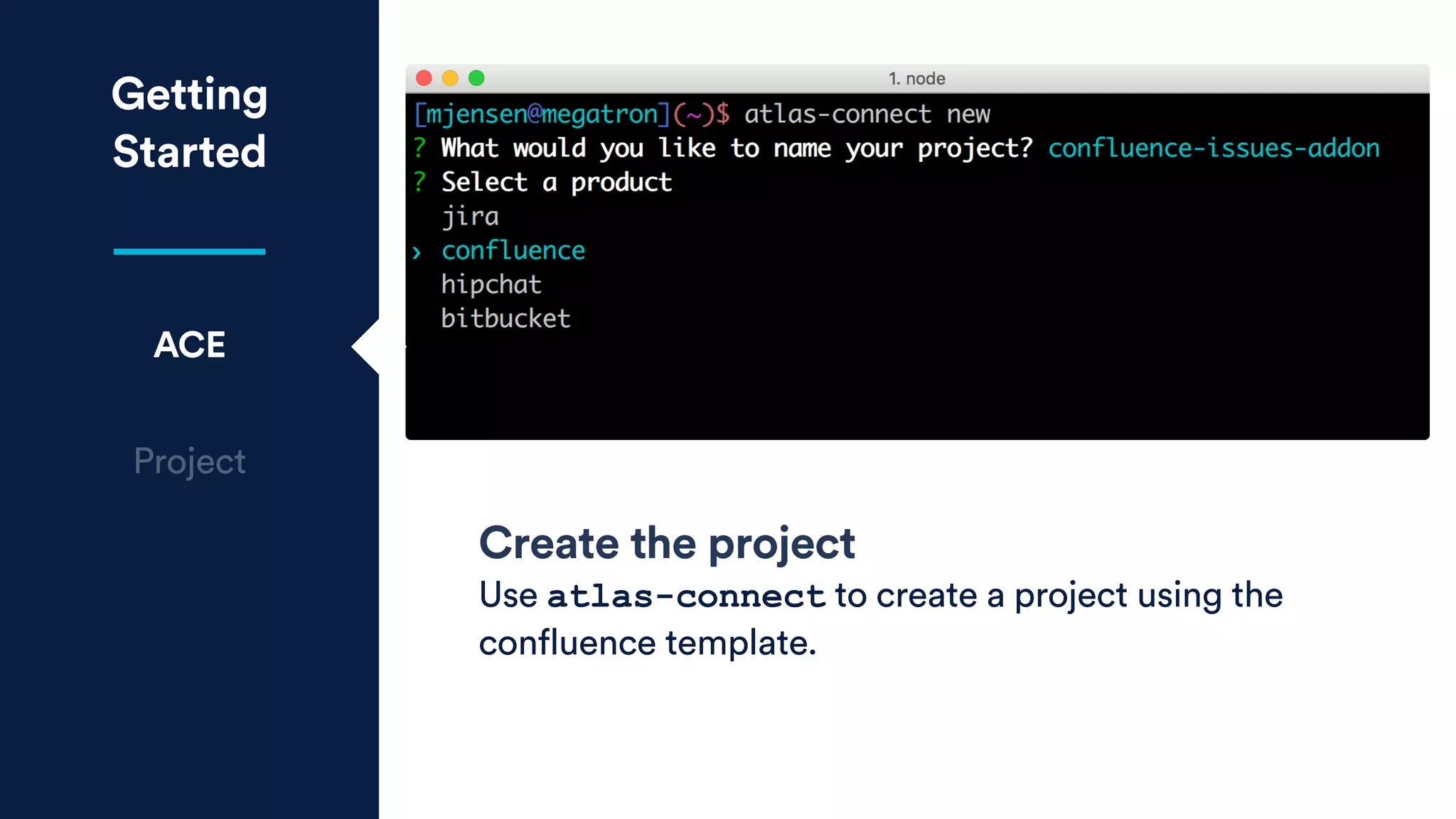Click the cyan selection arrow beside confluence
This screenshot has height=819, width=1456.
click(x=417, y=252)
